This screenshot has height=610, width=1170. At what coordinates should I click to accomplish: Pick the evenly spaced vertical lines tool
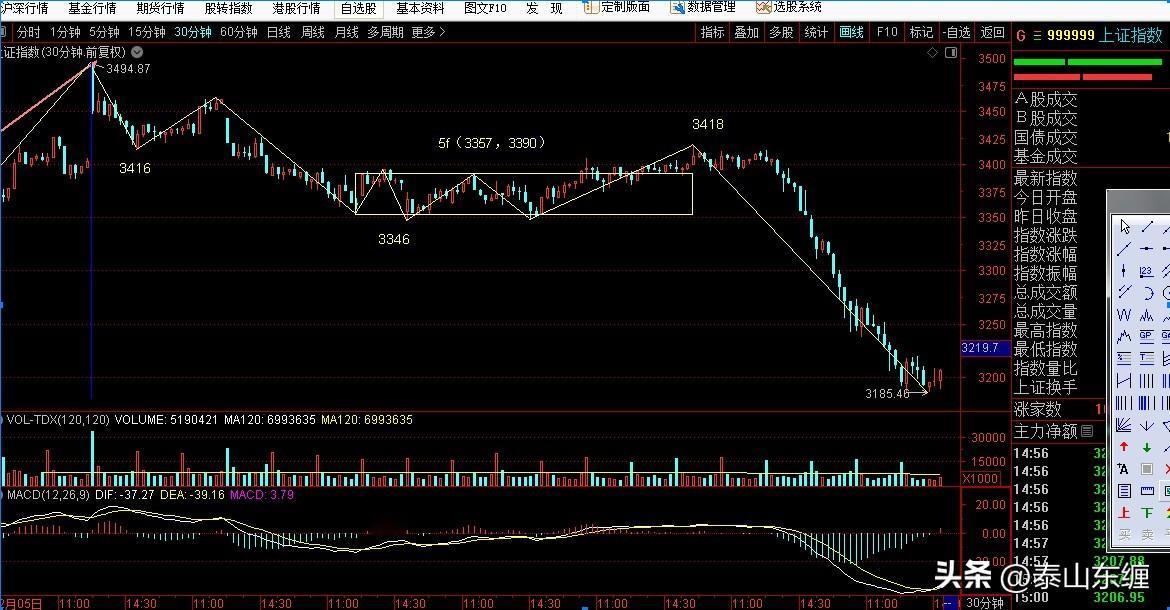1146,381
